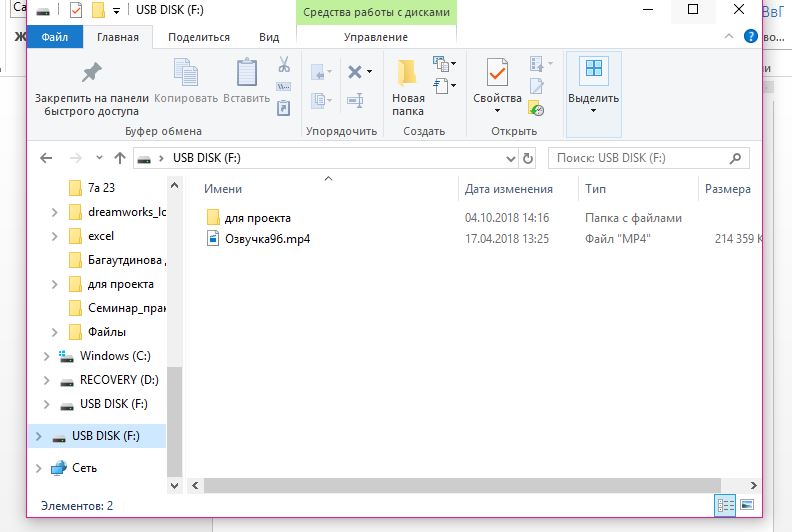Expand the excel folder in tree
The height and width of the screenshot is (532, 792).
55,236
